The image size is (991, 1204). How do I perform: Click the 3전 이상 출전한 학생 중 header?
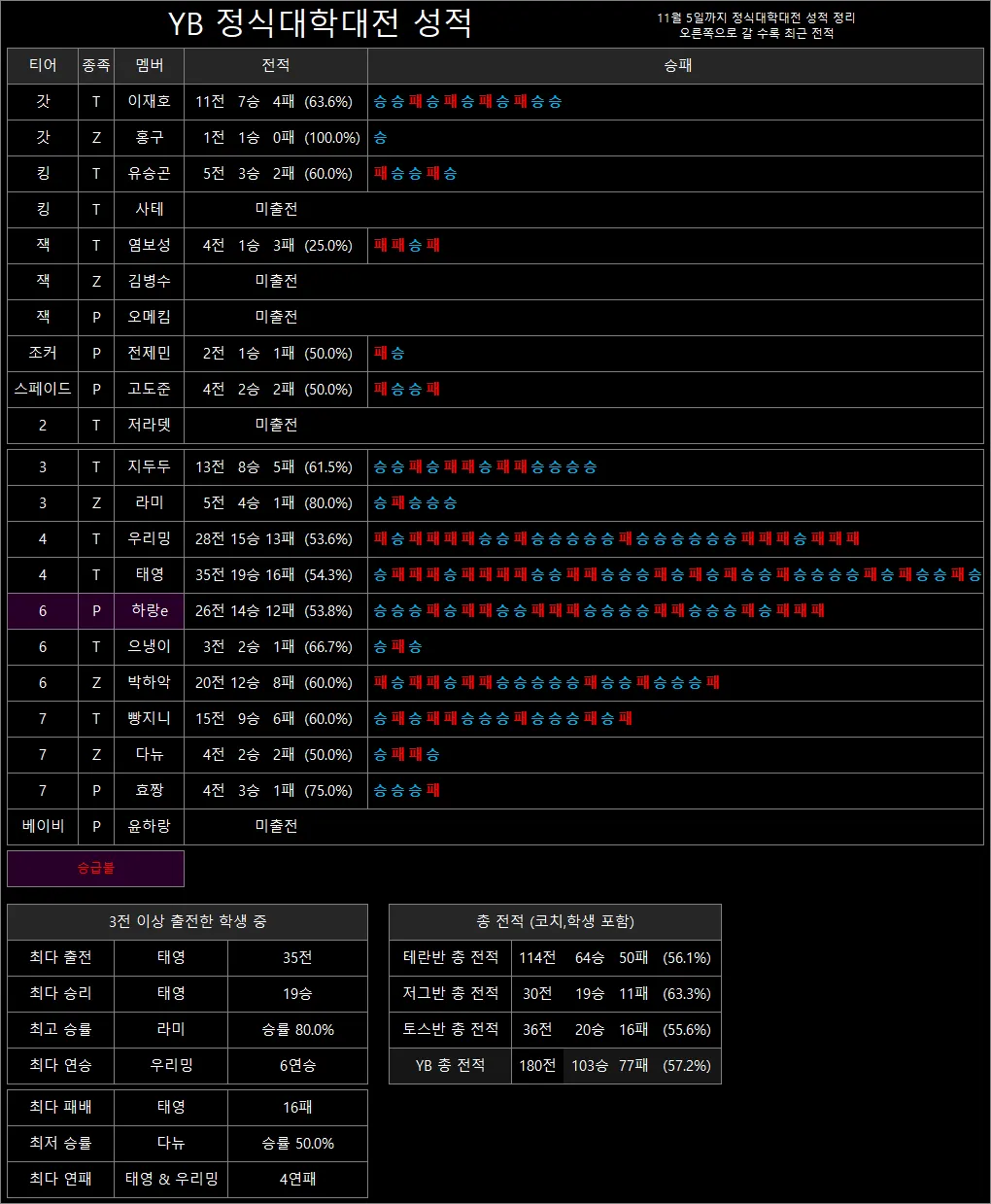click(187, 922)
